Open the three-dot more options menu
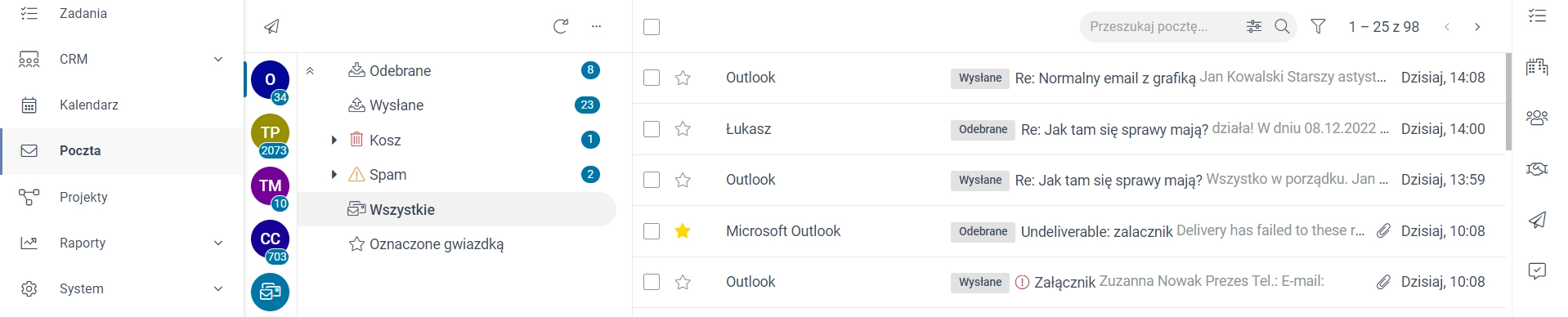 596,26
